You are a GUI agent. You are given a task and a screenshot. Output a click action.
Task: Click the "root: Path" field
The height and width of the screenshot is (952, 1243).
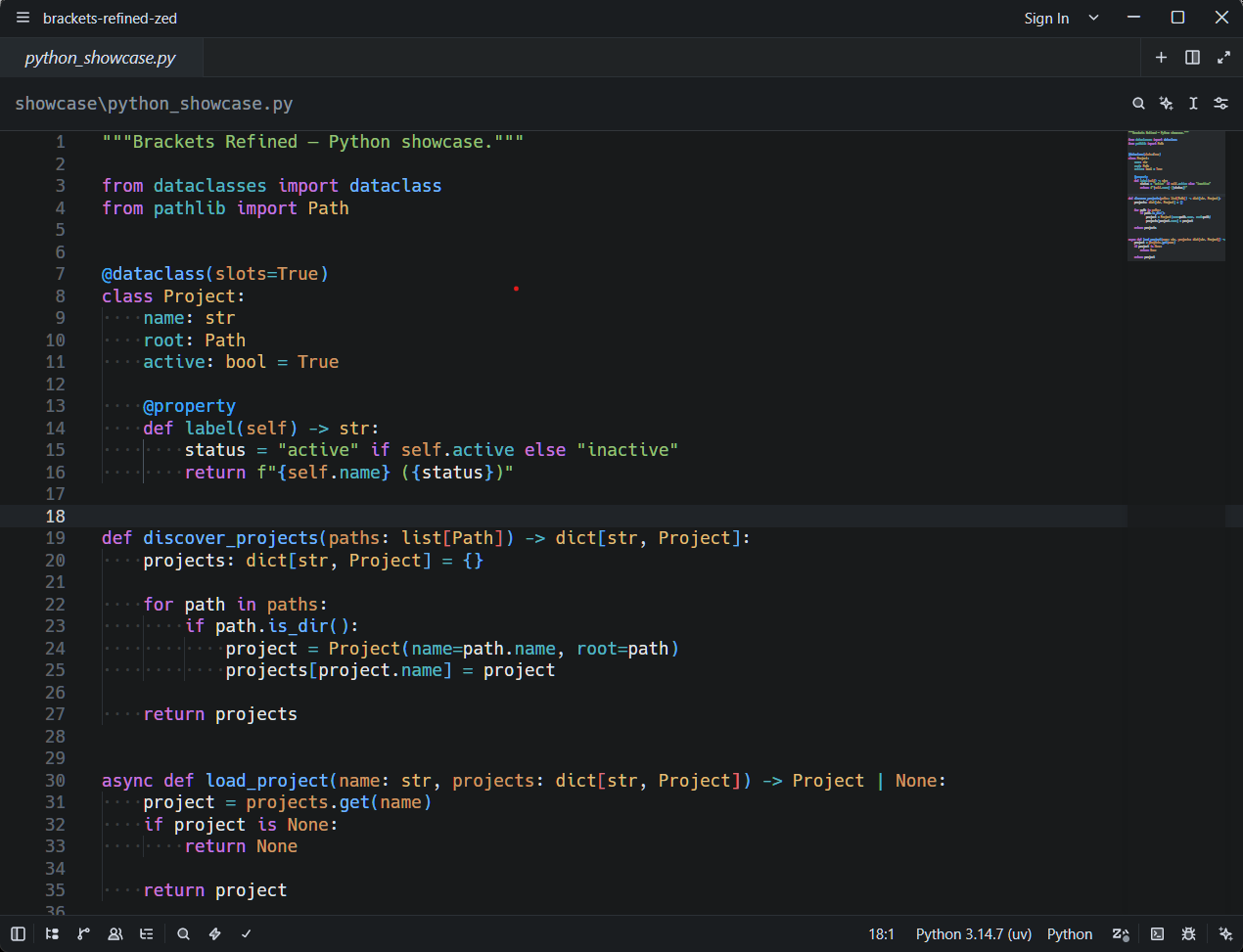(194, 340)
